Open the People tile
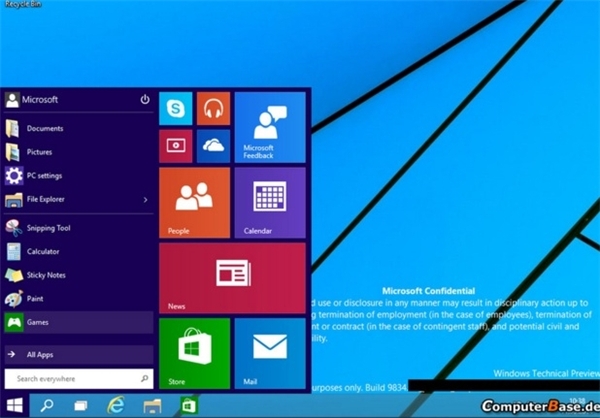This screenshot has height=418, width=600. (x=194, y=202)
